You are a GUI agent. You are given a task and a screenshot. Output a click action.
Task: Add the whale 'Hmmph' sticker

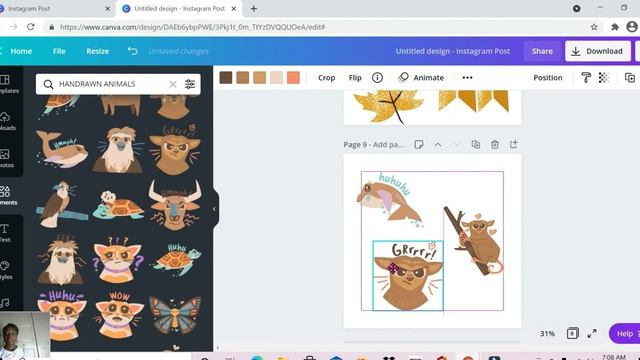click(61, 149)
